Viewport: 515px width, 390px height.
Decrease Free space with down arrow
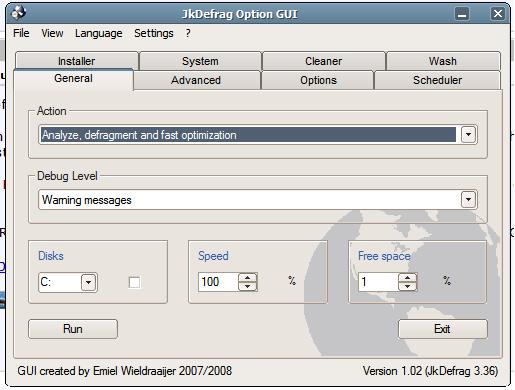click(x=407, y=286)
